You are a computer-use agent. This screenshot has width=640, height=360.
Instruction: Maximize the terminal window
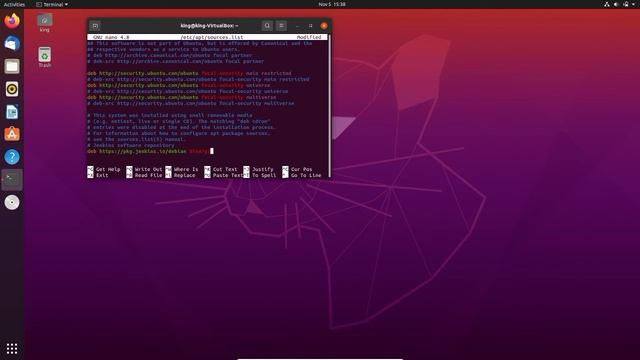pyautogui.click(x=311, y=26)
